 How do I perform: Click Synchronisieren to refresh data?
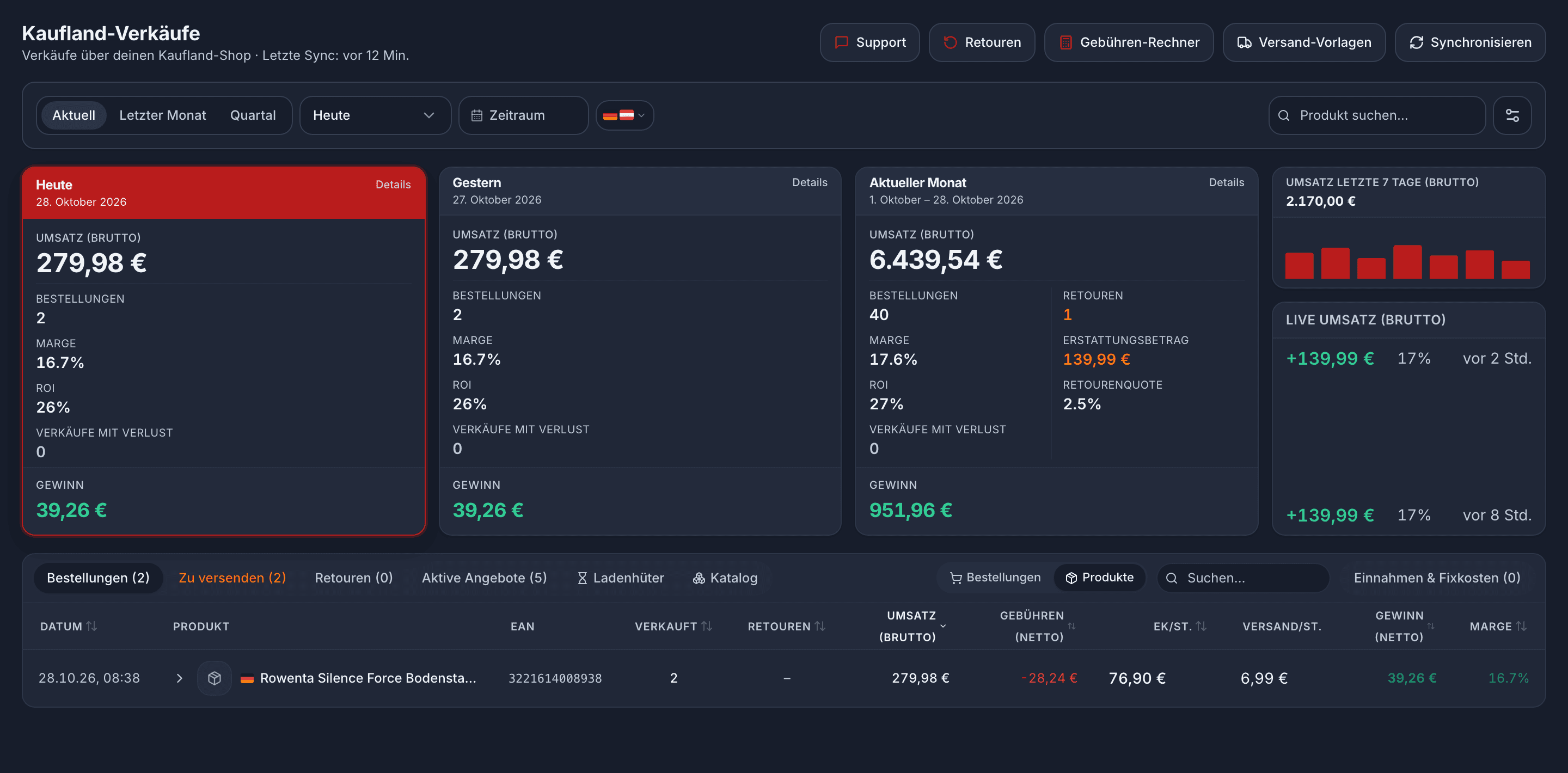(x=1469, y=42)
